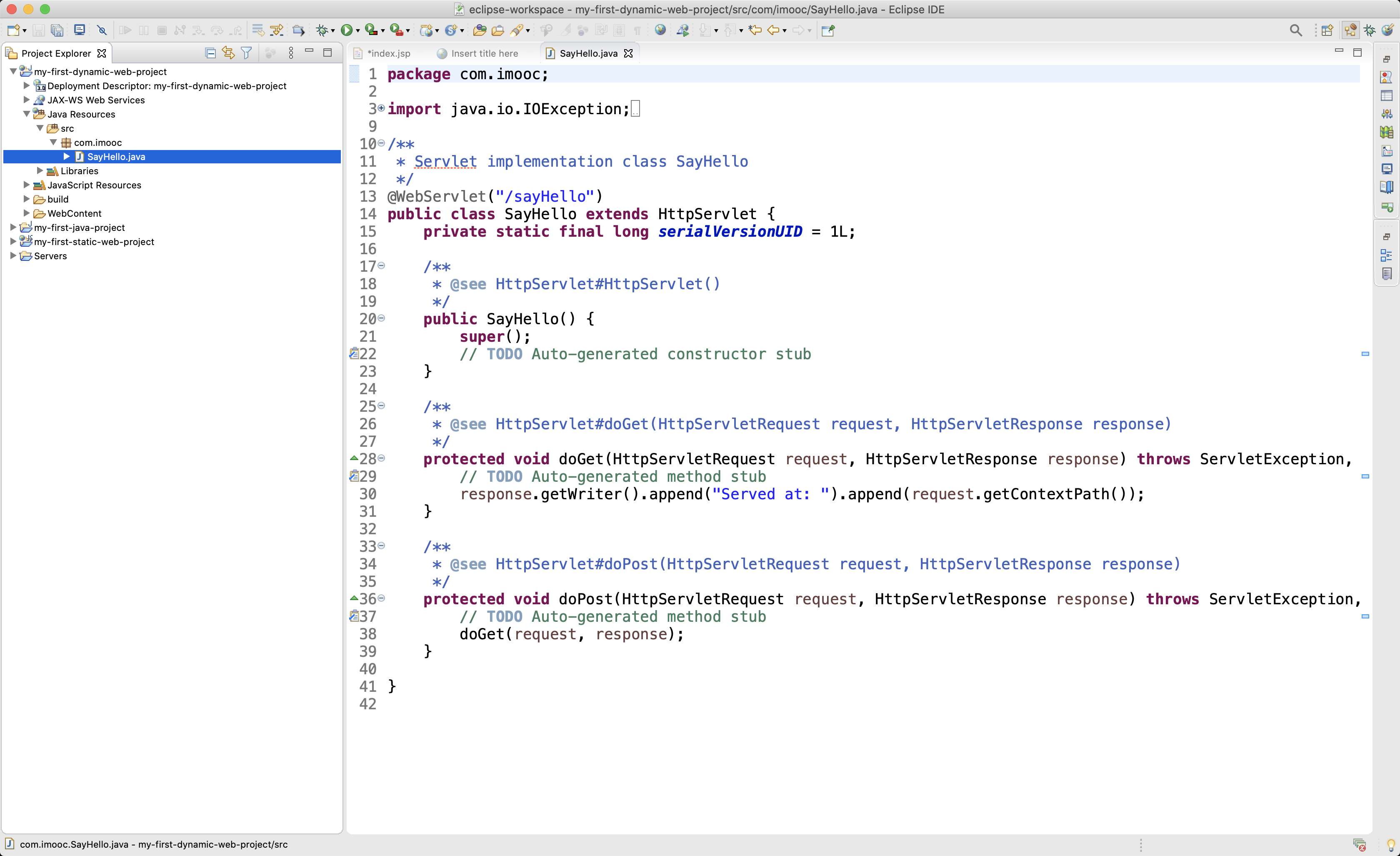Image resolution: width=1400 pixels, height=856 pixels.
Task: Toggle Javadoc fold marker at line 33
Action: 381,545
